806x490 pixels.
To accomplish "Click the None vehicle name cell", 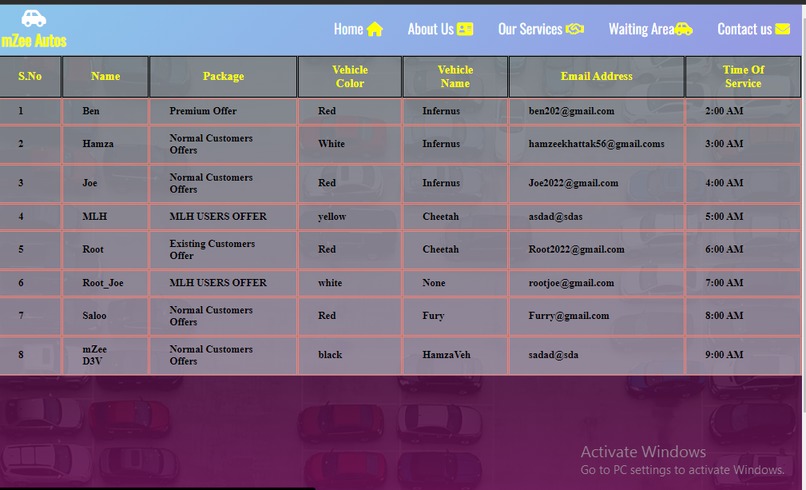I will (x=455, y=283).
